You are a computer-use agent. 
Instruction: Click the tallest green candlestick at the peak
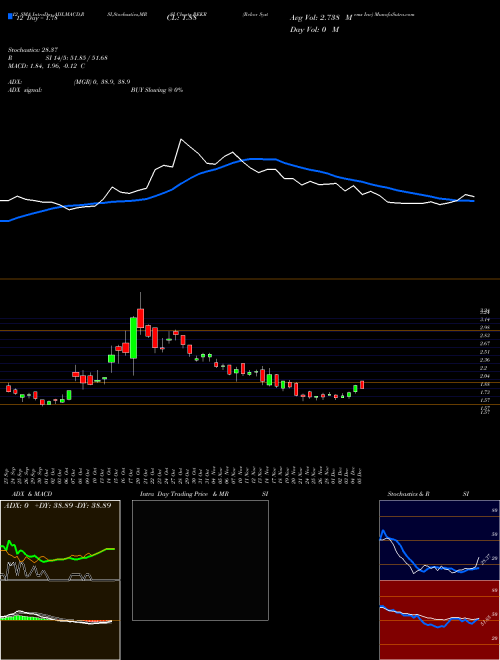133,338
